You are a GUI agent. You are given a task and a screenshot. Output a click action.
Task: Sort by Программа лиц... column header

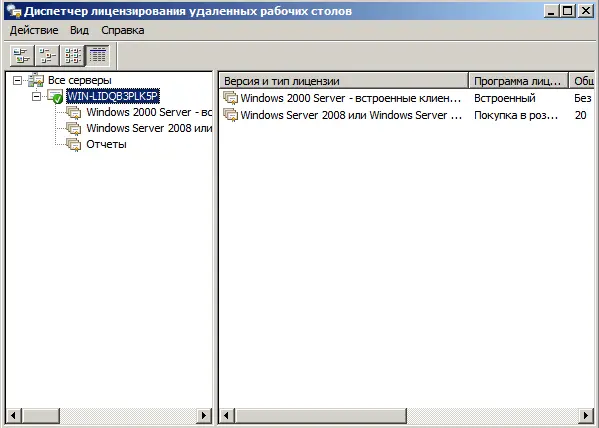[518, 81]
